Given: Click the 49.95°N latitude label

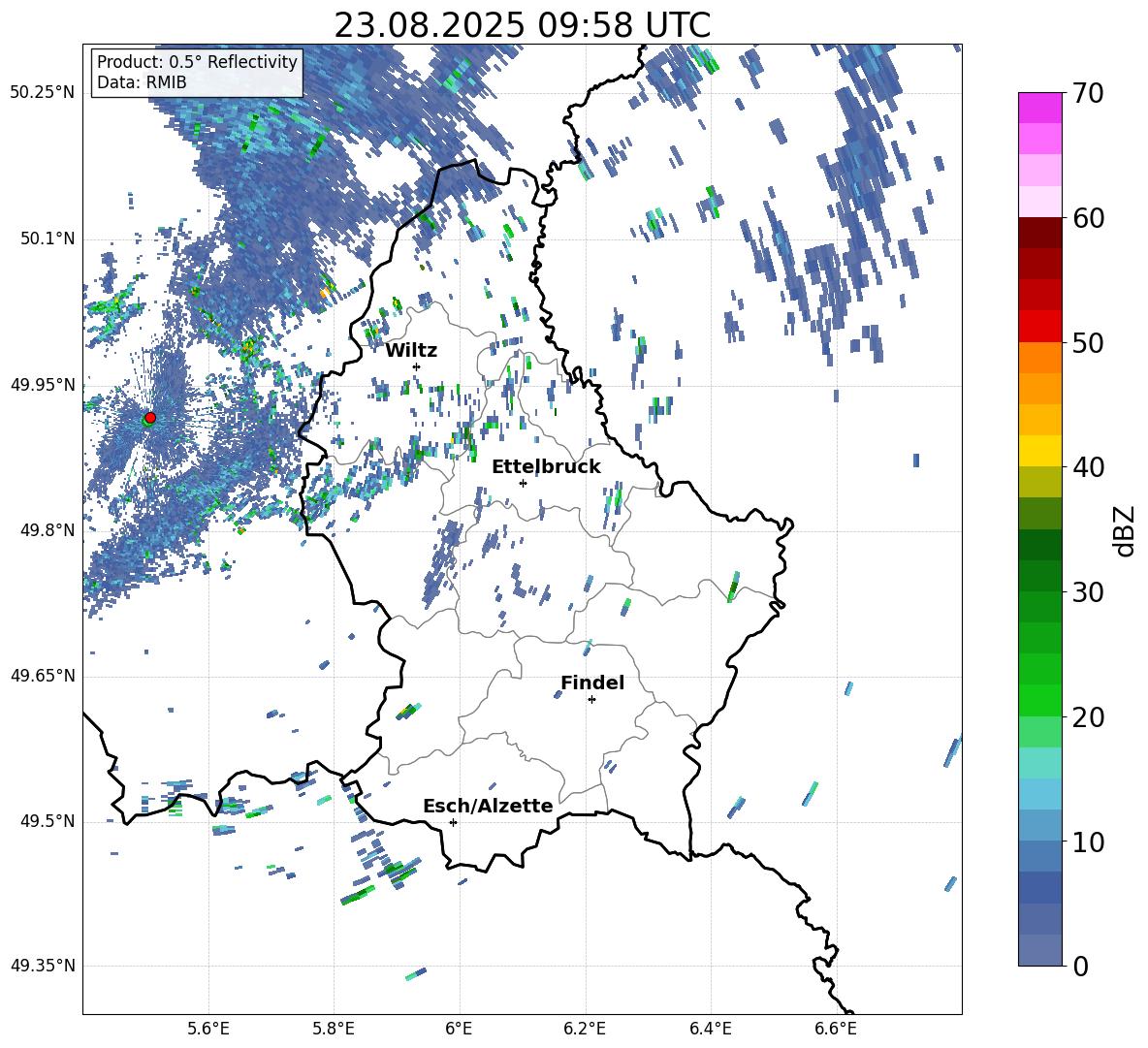Looking at the screenshot, I should [x=43, y=385].
